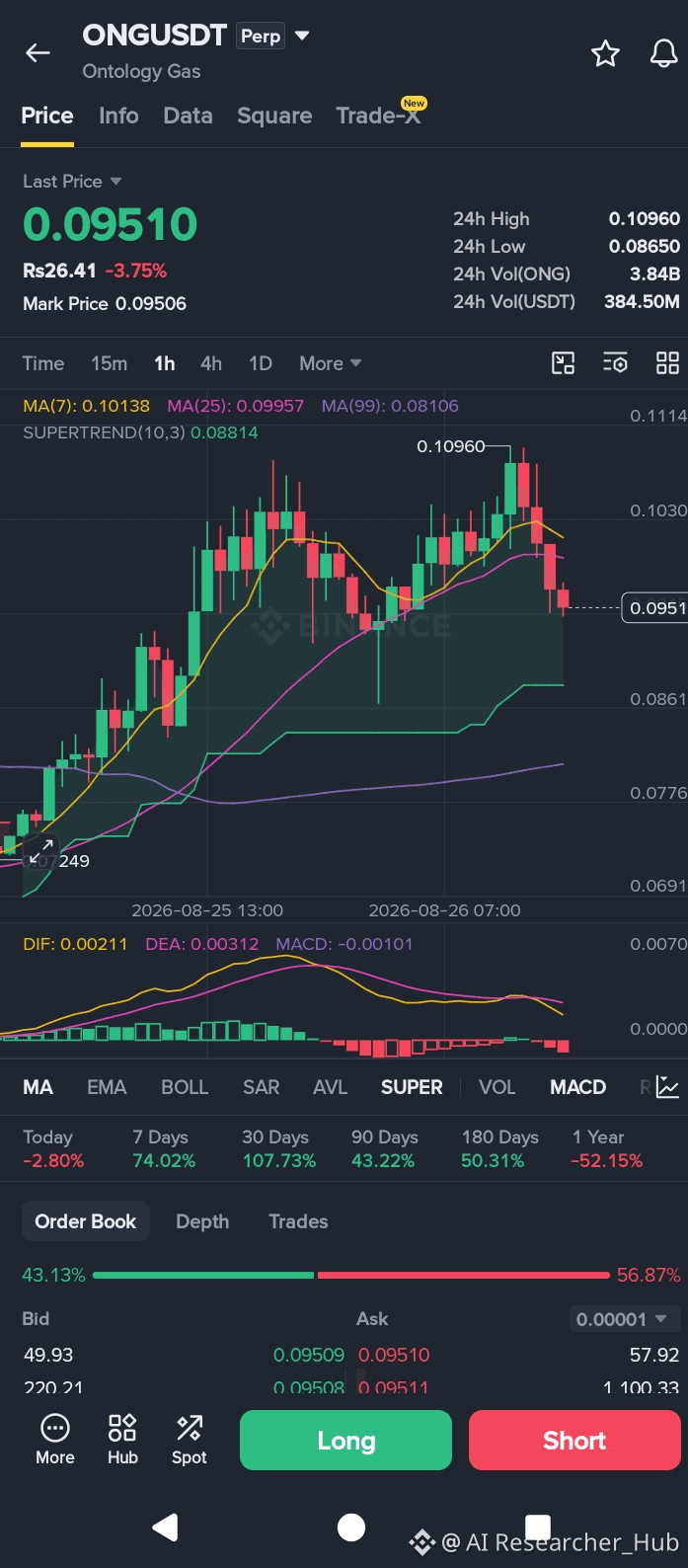Image resolution: width=688 pixels, height=1568 pixels.
Task: Toggle MA indicator on chart
Action: click(38, 1087)
